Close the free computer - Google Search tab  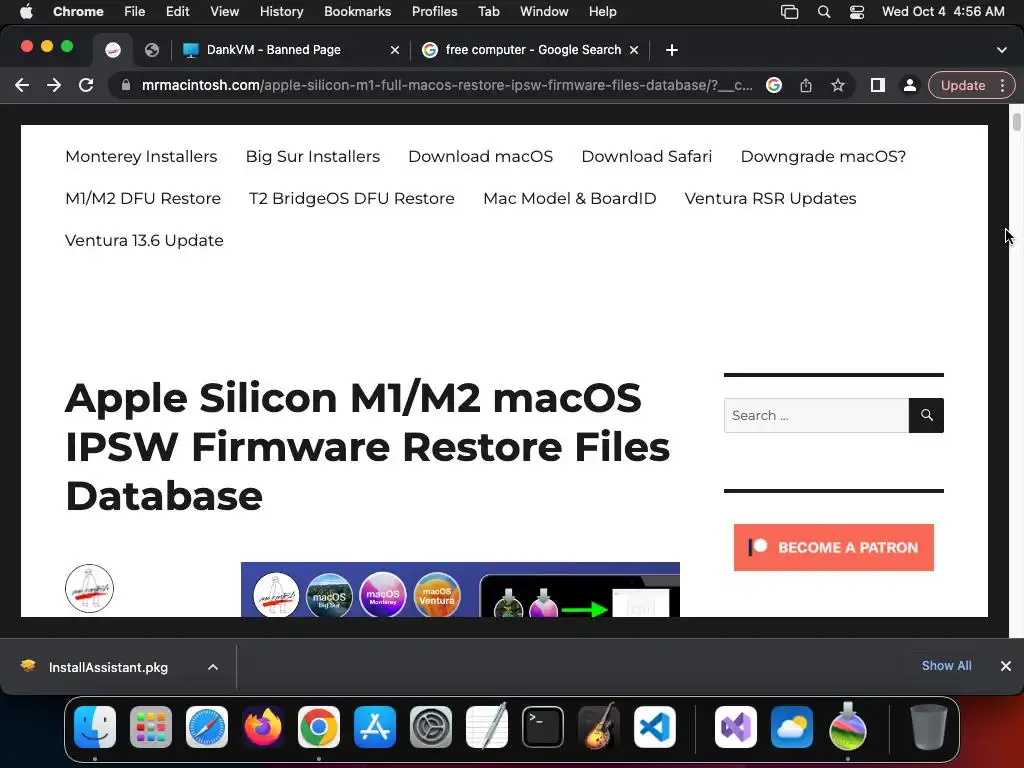[633, 50]
